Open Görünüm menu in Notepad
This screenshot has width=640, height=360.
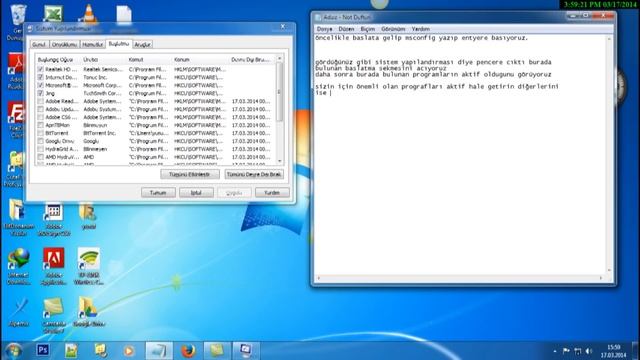(x=393, y=29)
